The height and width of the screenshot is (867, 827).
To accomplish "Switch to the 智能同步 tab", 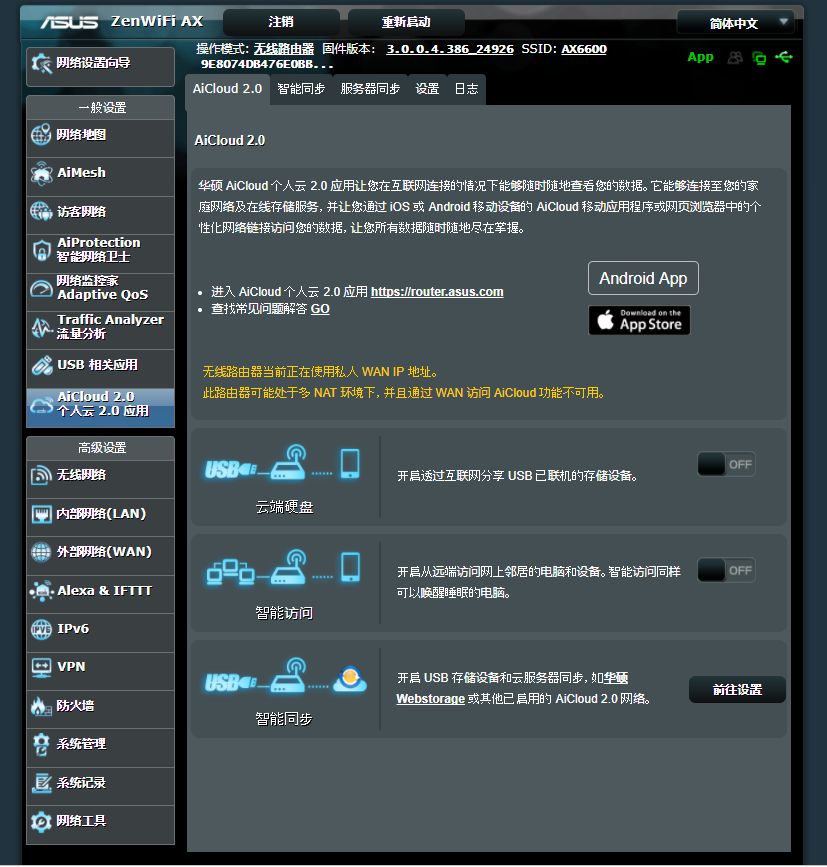I will [x=301, y=89].
